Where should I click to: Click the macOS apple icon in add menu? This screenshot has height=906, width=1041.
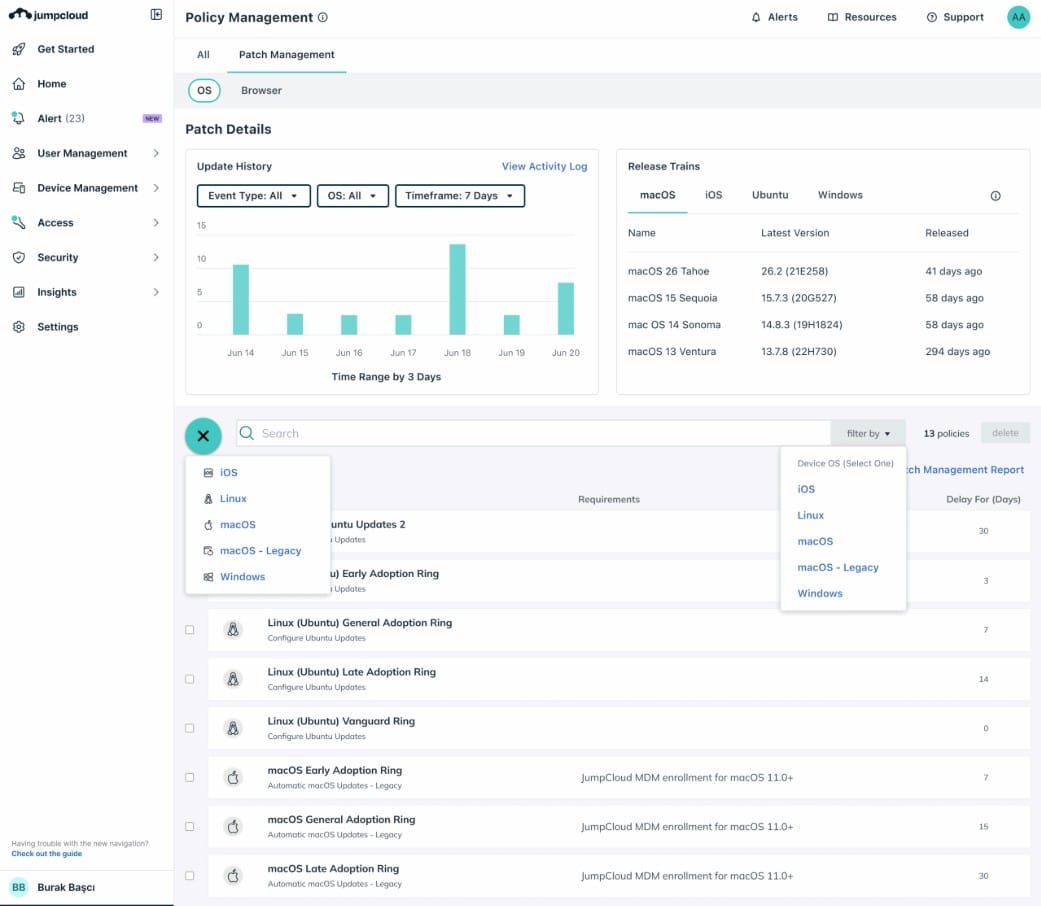[x=208, y=524]
